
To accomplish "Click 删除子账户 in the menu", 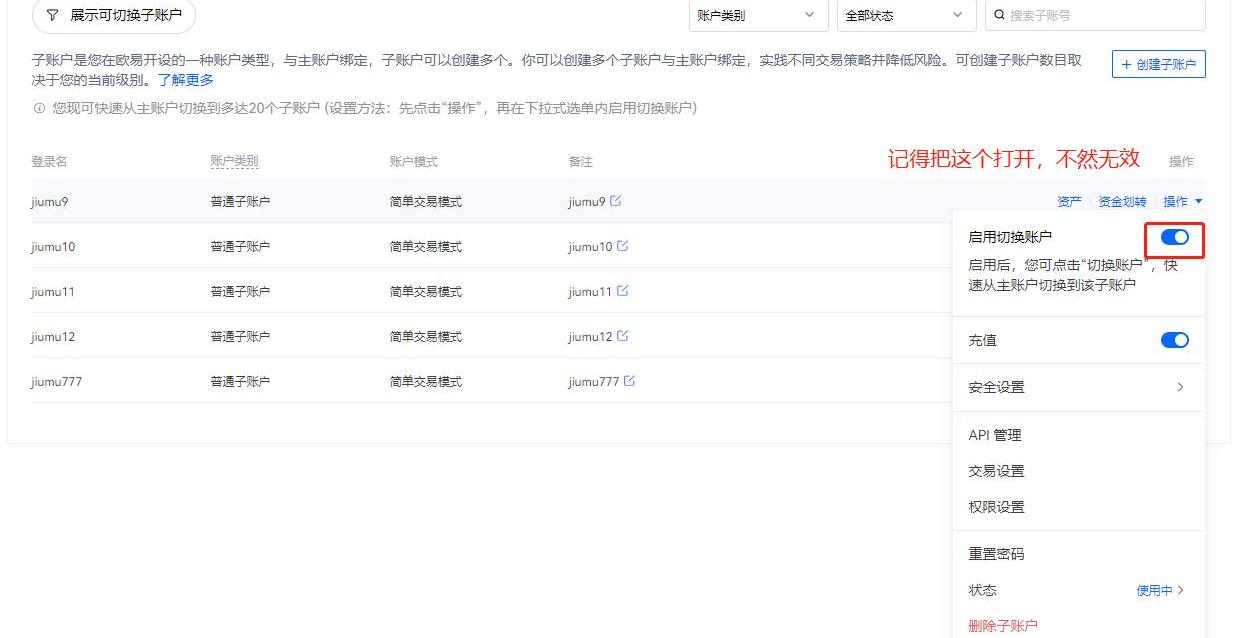I will 1003,626.
